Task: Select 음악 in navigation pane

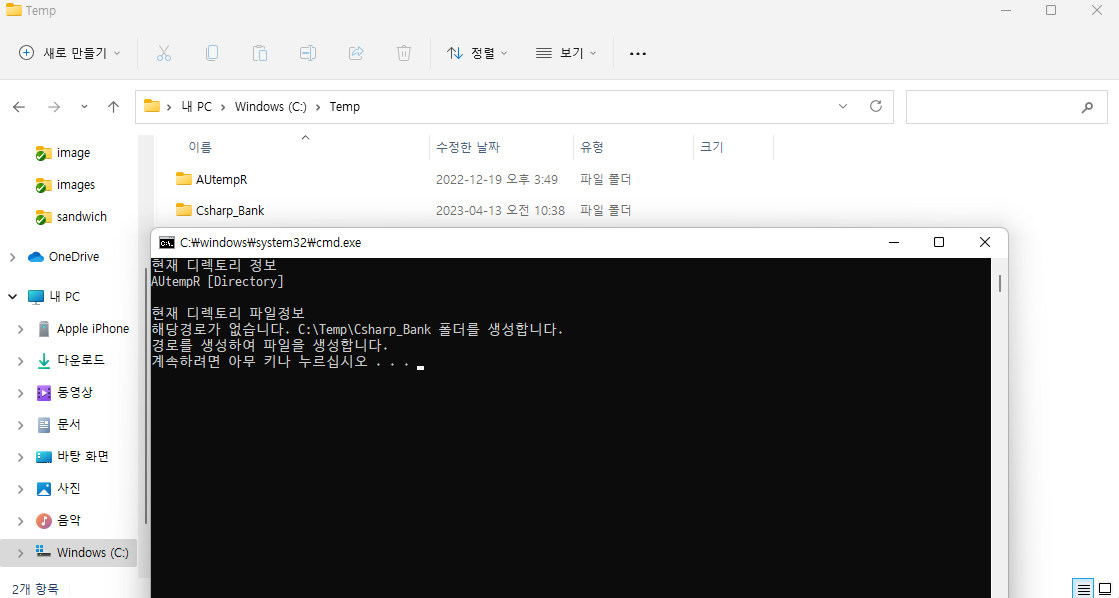Action: (x=59, y=521)
